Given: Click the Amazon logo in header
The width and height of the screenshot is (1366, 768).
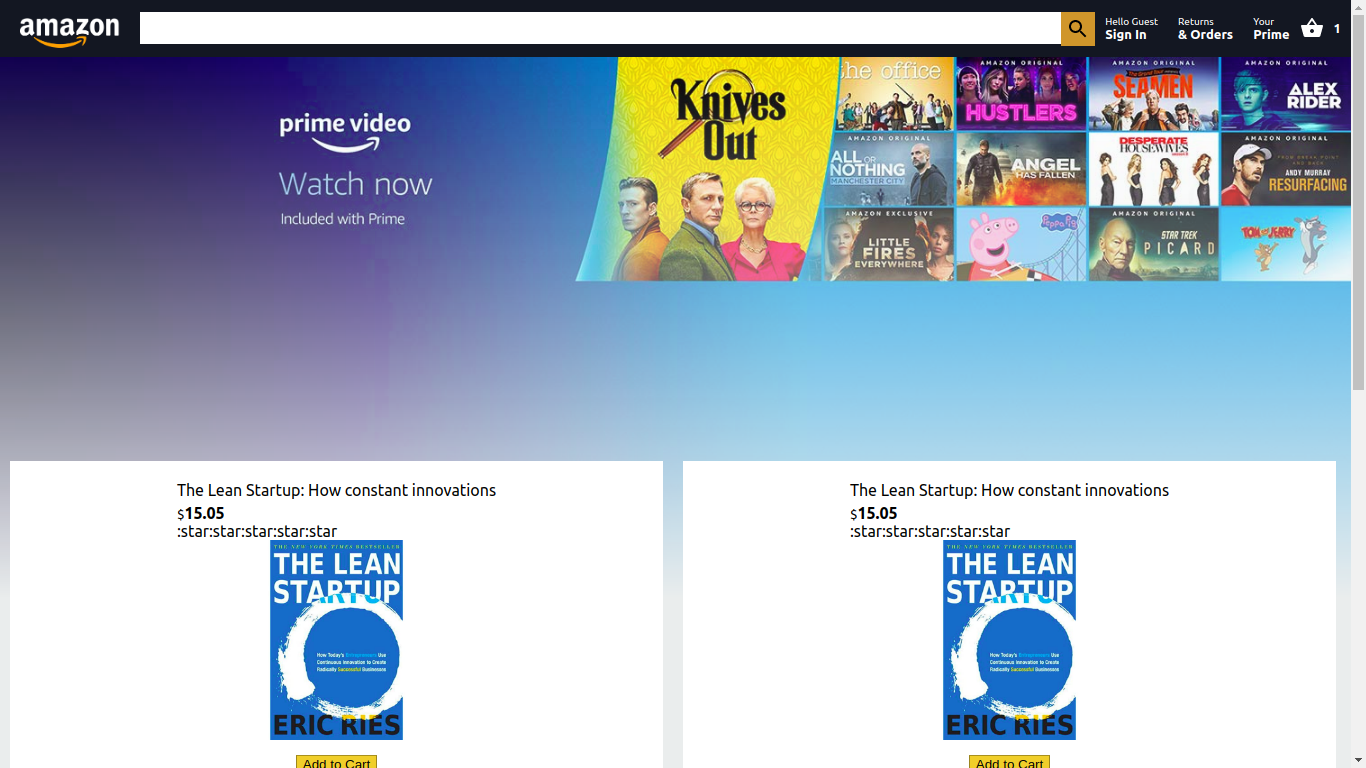Looking at the screenshot, I should click(69, 30).
